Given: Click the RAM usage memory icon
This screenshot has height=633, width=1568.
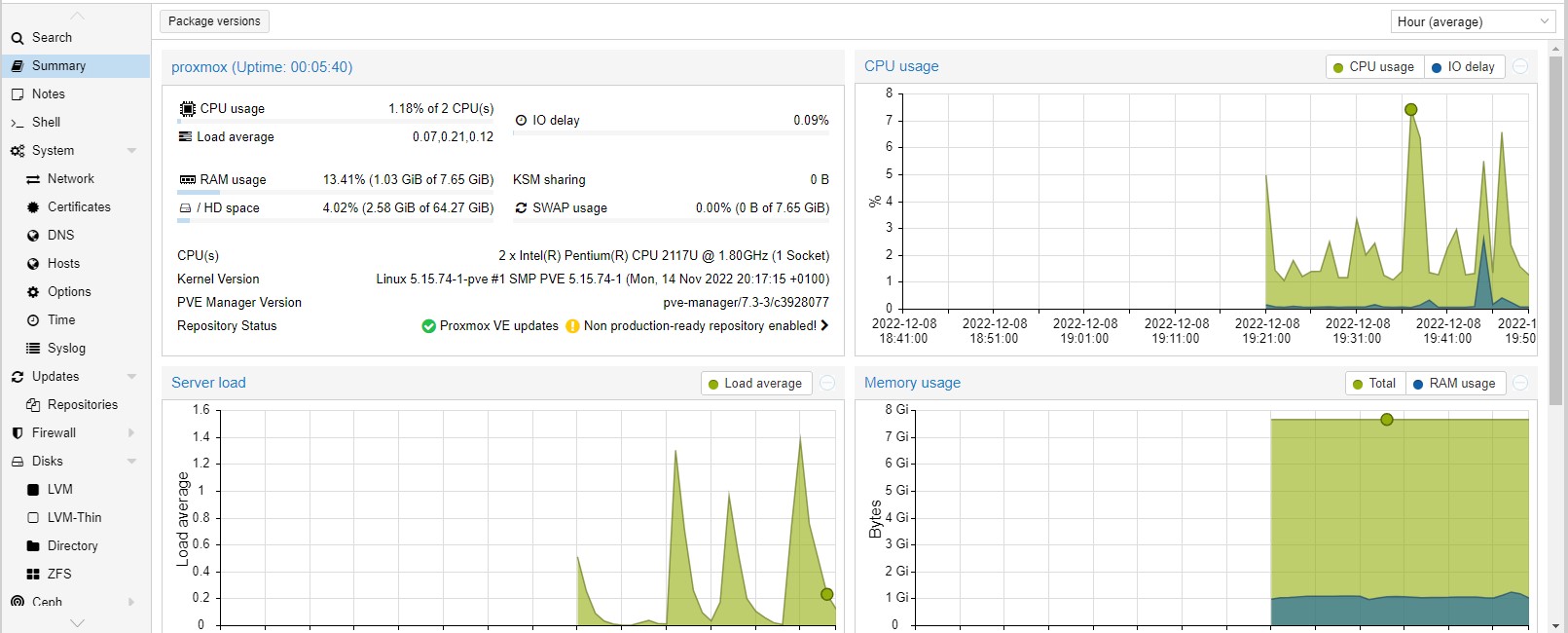Looking at the screenshot, I should coord(188,180).
